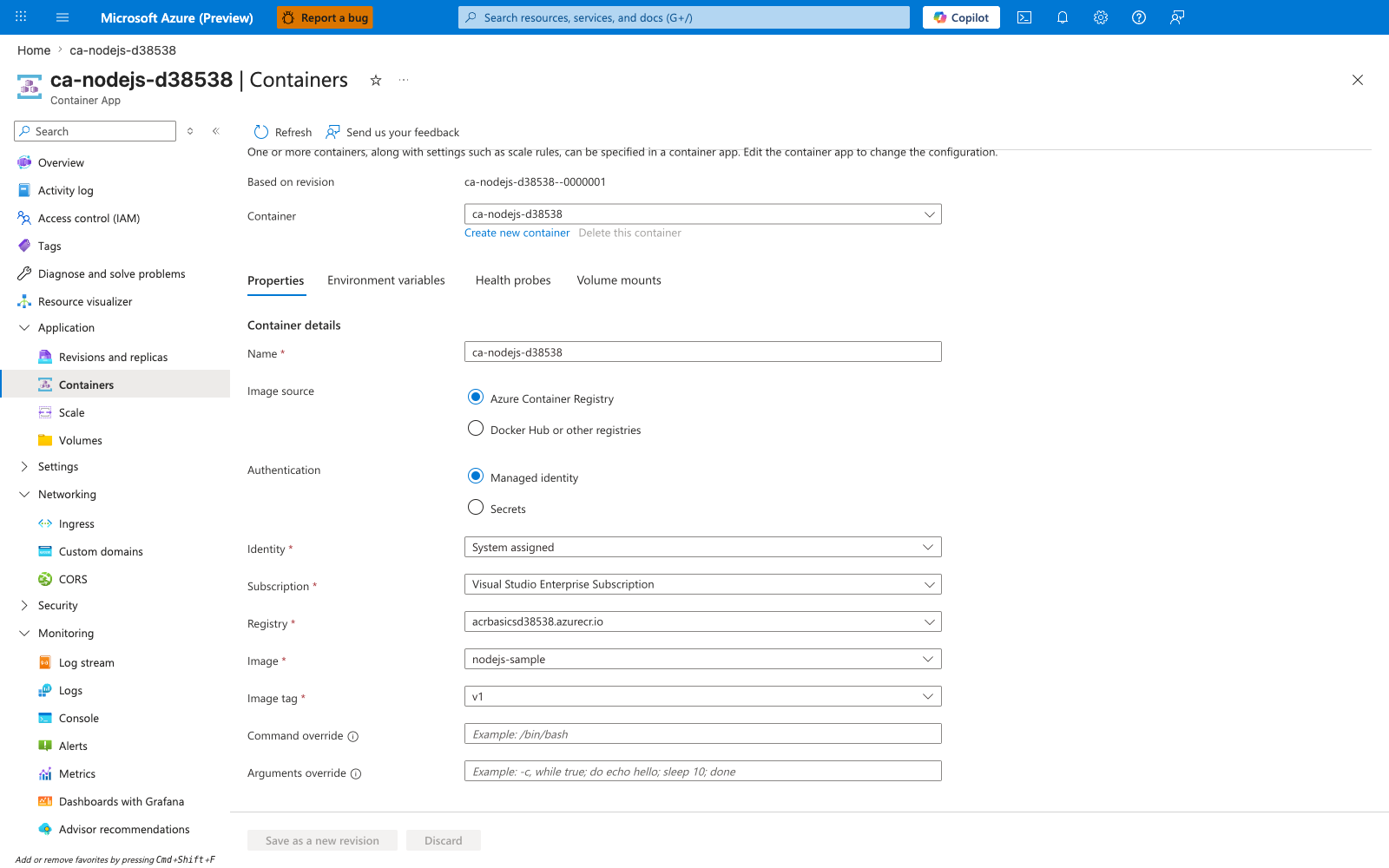This screenshot has height=868, width=1389.
Task: Open the Image tag dropdown
Action: click(x=703, y=697)
